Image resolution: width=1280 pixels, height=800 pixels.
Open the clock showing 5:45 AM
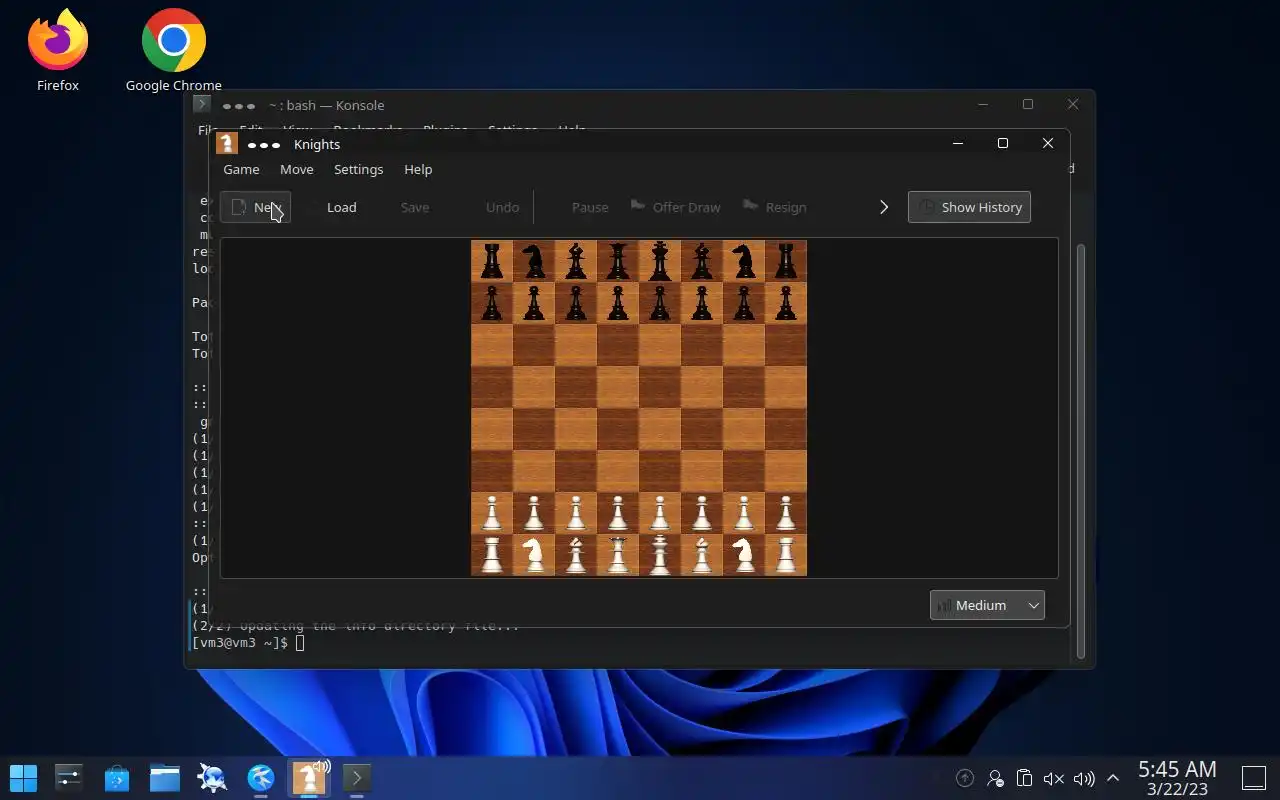click(x=1177, y=778)
